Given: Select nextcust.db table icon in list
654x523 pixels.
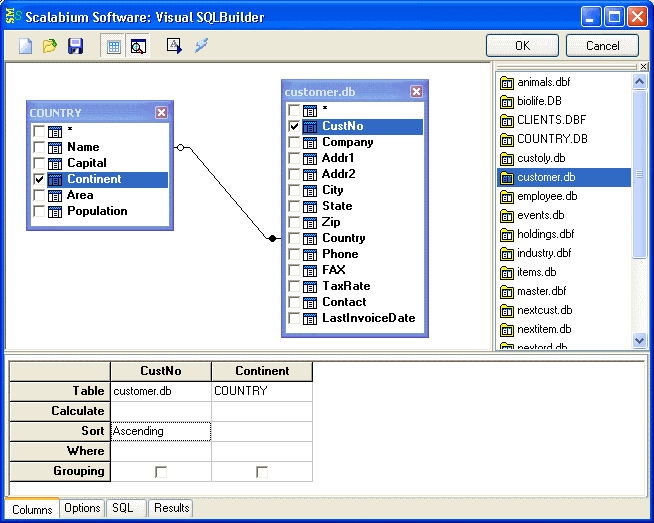Looking at the screenshot, I should coord(507,311).
